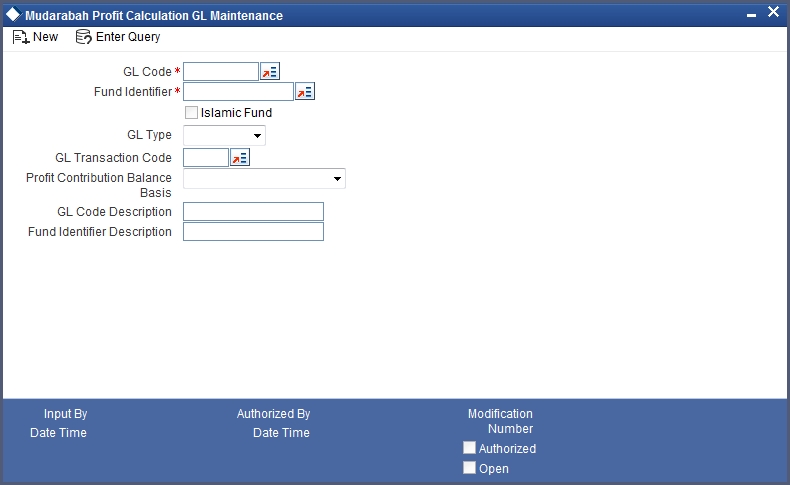Focus the Fund Identifier Description field
The width and height of the screenshot is (790, 485).
(253, 232)
